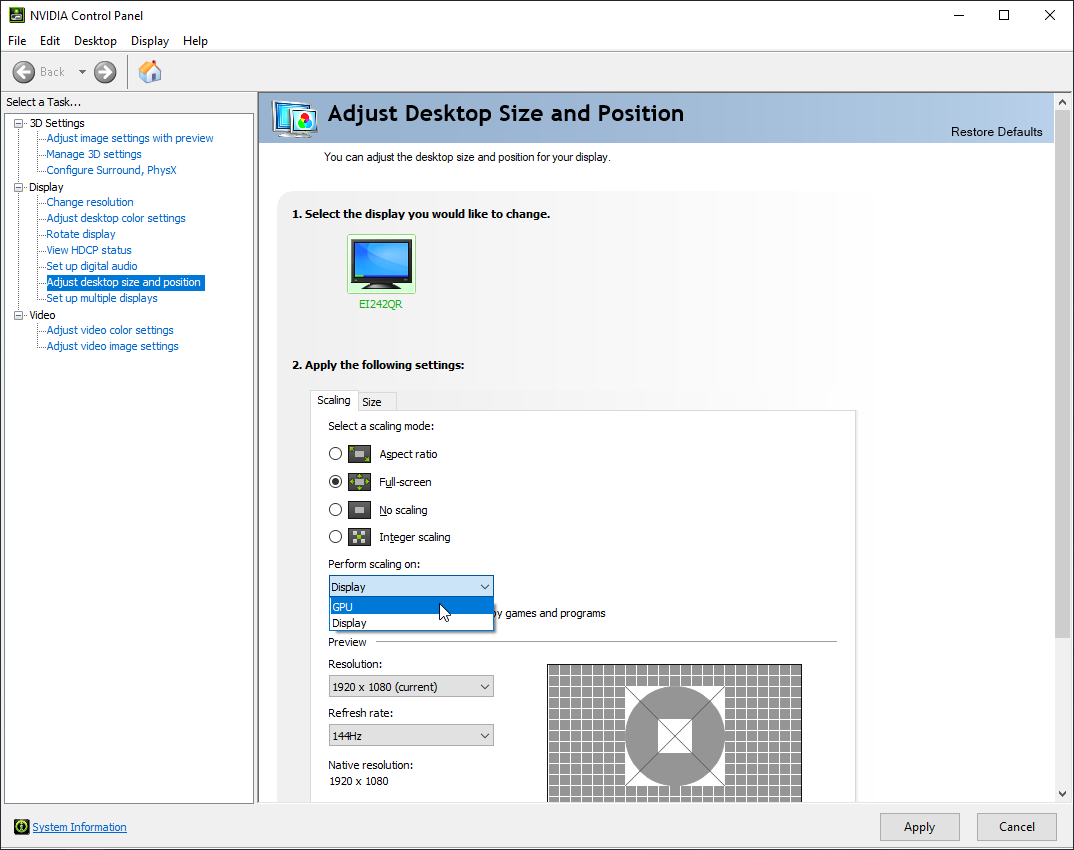
Task: Maximize the NVIDIA Control Panel window
Action: click(1004, 15)
